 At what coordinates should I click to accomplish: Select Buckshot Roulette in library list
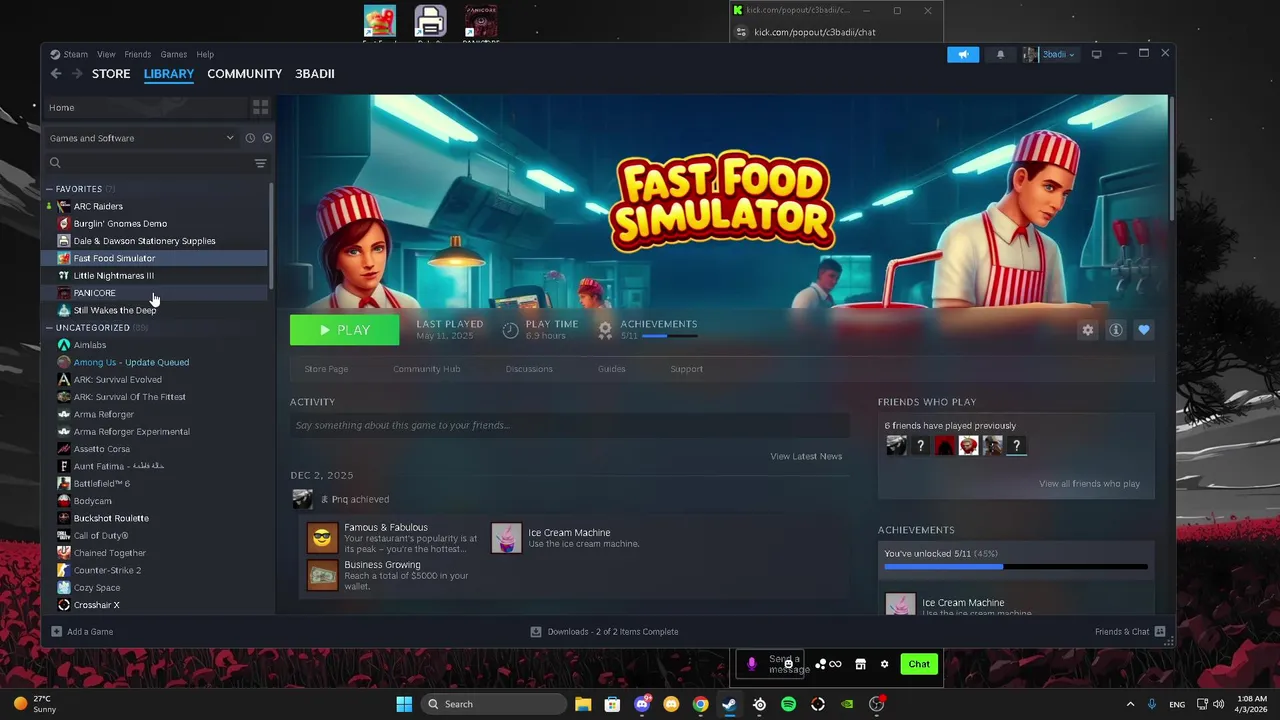pos(156,518)
